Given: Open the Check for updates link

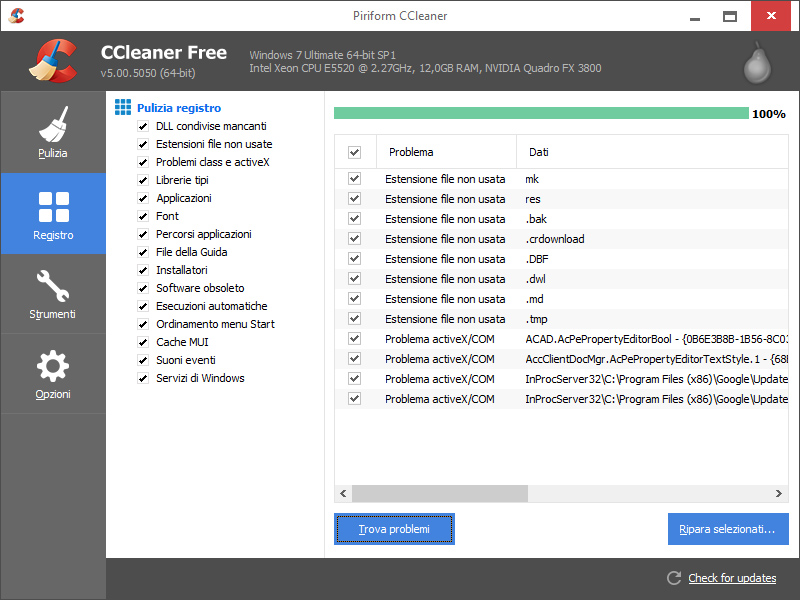Looking at the screenshot, I should coord(732,578).
